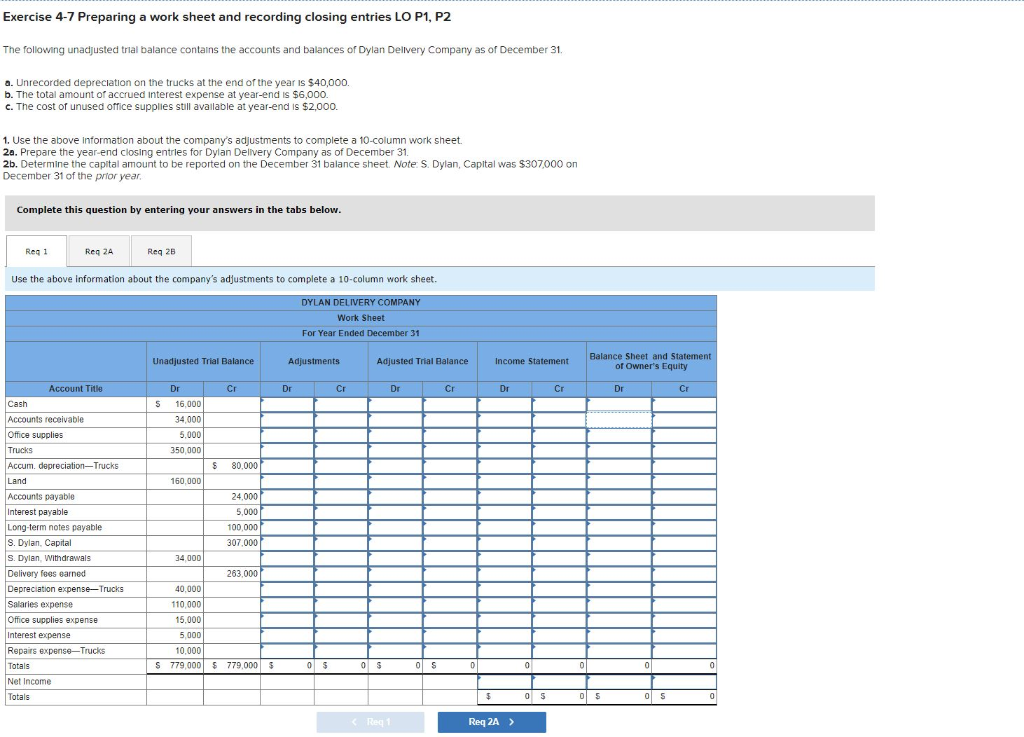Select Interest payable Adjustments Cr cell
Image resolution: width=1024 pixels, height=737 pixels.
tap(341, 512)
